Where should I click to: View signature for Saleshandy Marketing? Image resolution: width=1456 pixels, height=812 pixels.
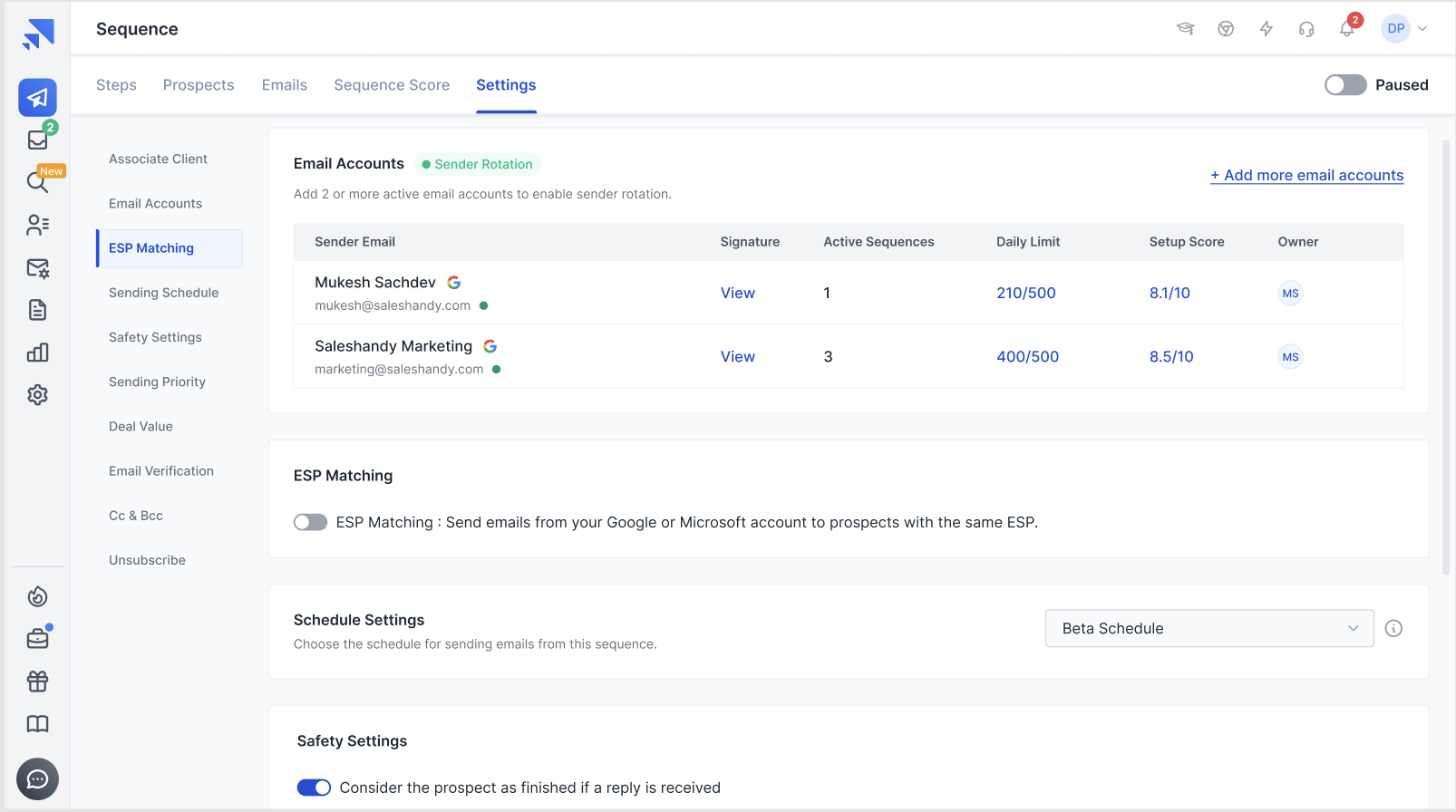click(x=737, y=357)
